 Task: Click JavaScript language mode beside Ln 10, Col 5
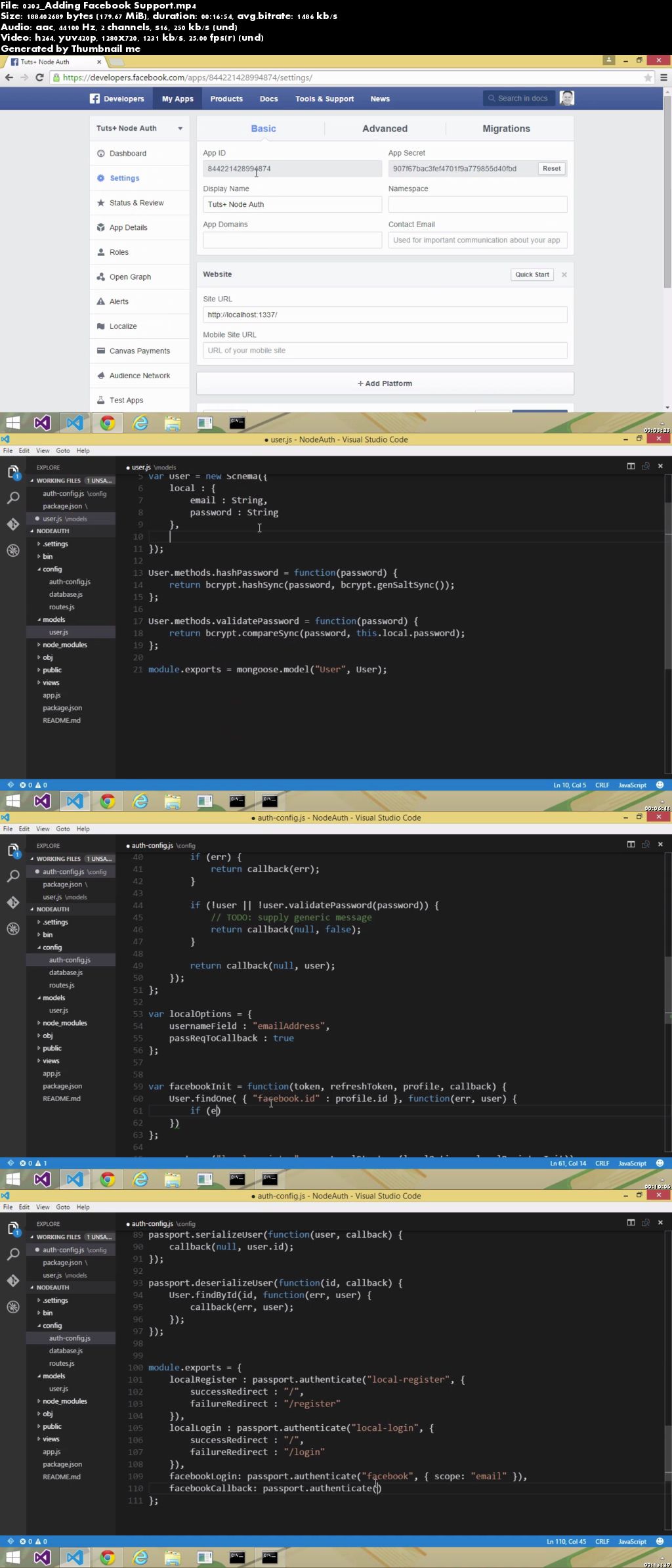tap(633, 785)
